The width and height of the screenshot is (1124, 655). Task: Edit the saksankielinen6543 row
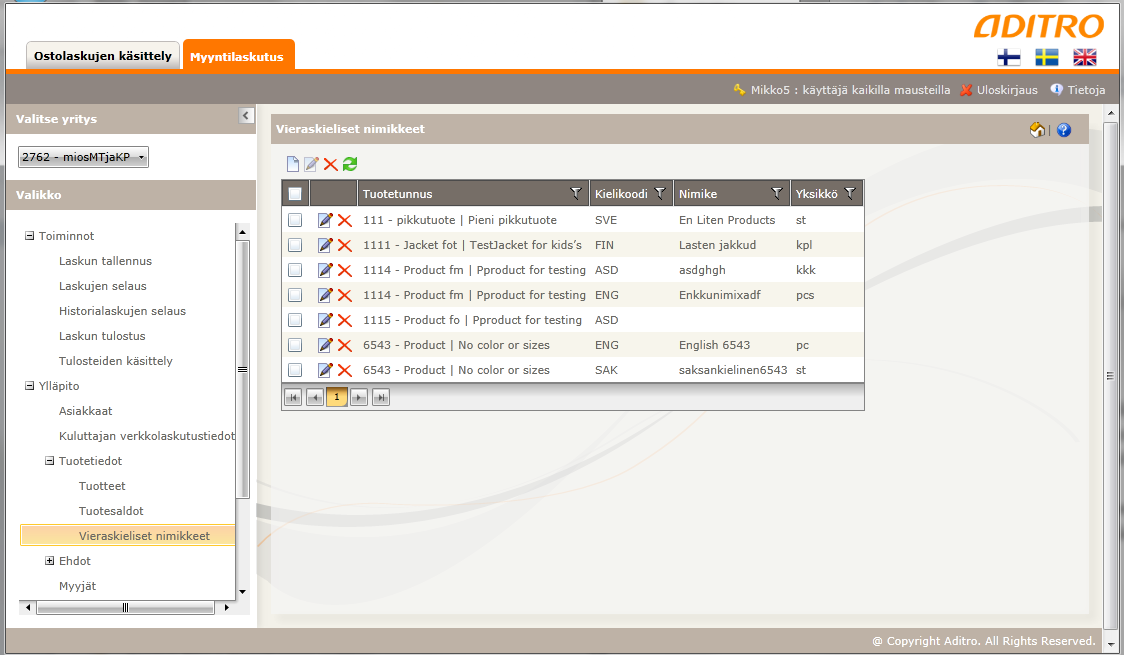coord(325,370)
